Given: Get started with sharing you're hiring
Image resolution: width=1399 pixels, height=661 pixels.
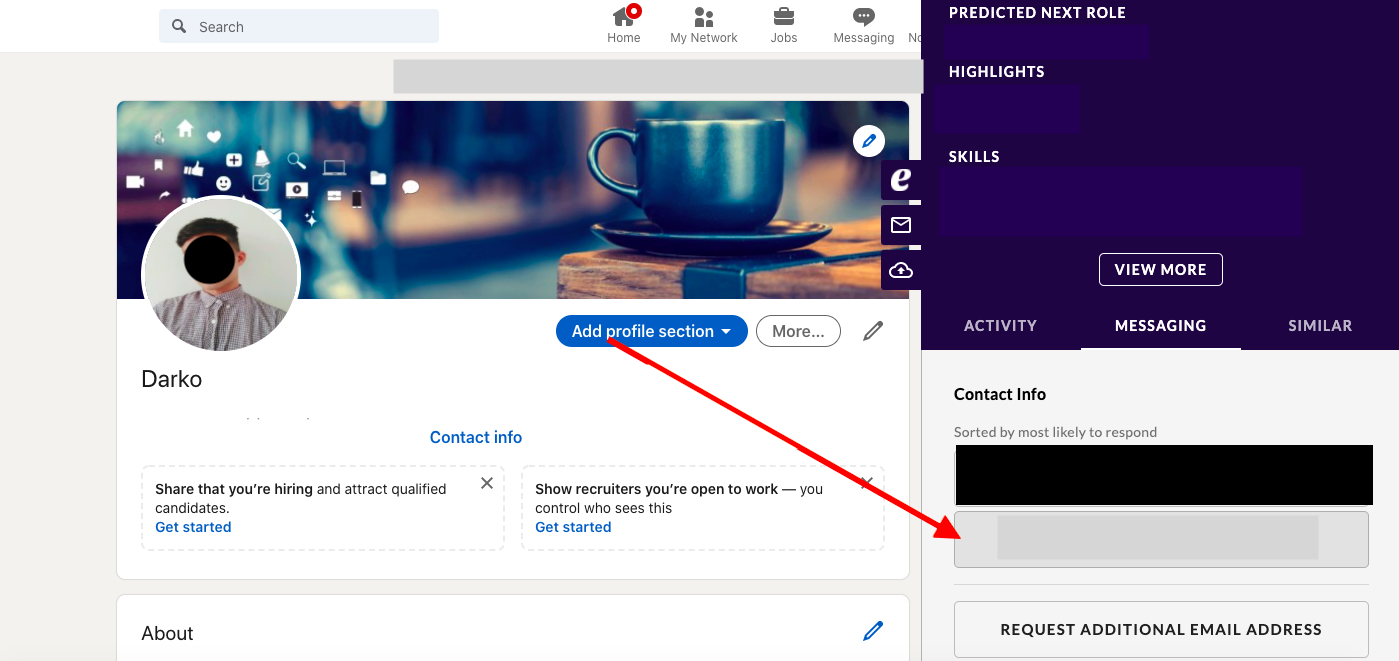Looking at the screenshot, I should click(193, 527).
